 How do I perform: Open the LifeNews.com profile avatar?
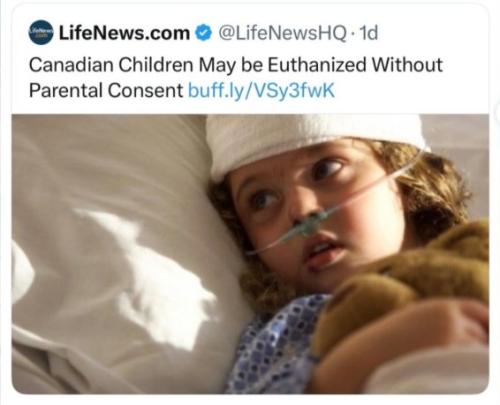(x=41, y=32)
